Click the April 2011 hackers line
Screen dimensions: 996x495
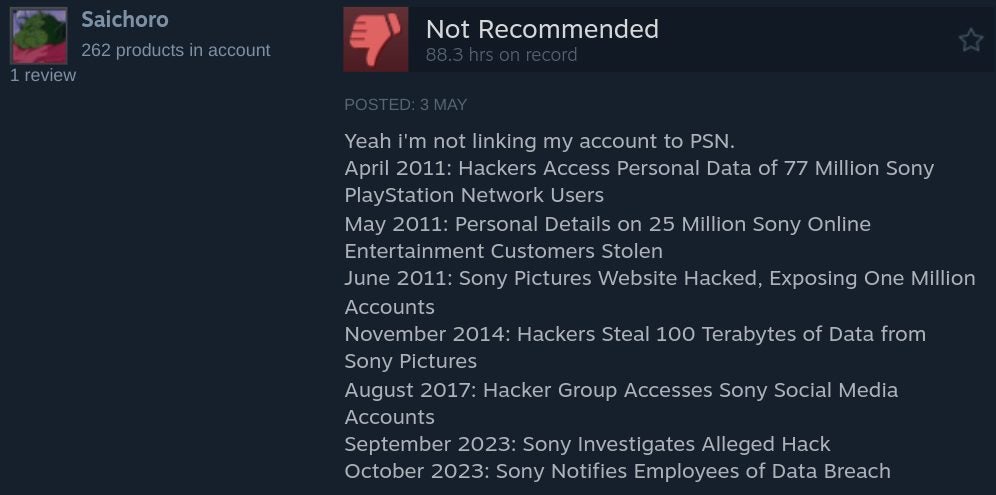639,168
